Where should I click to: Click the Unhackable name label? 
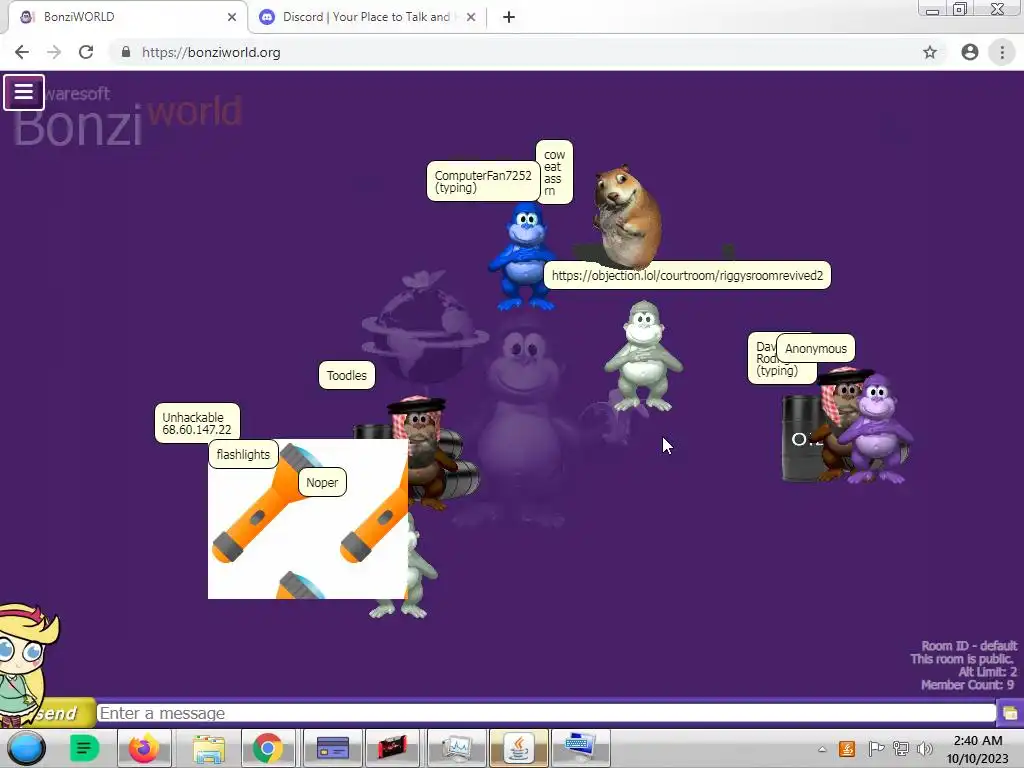[197, 423]
